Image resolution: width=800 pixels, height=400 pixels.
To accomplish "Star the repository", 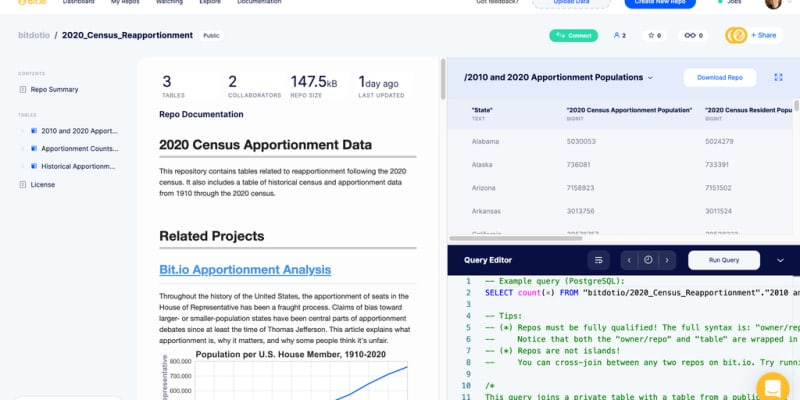I will coord(651,36).
